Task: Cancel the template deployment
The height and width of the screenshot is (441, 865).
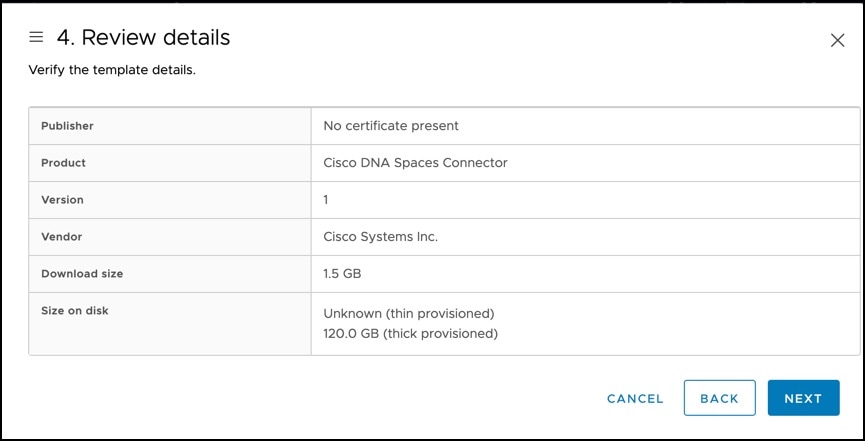Action: pos(635,399)
